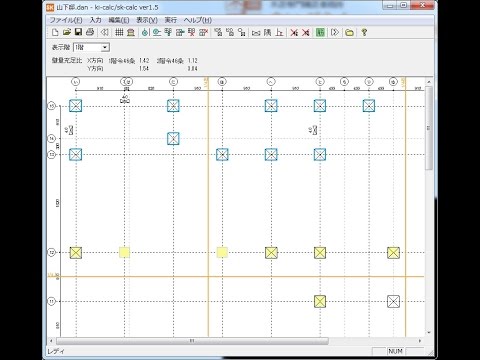Open the 入力 menu
This screenshot has width=480, height=360.
tap(95, 20)
